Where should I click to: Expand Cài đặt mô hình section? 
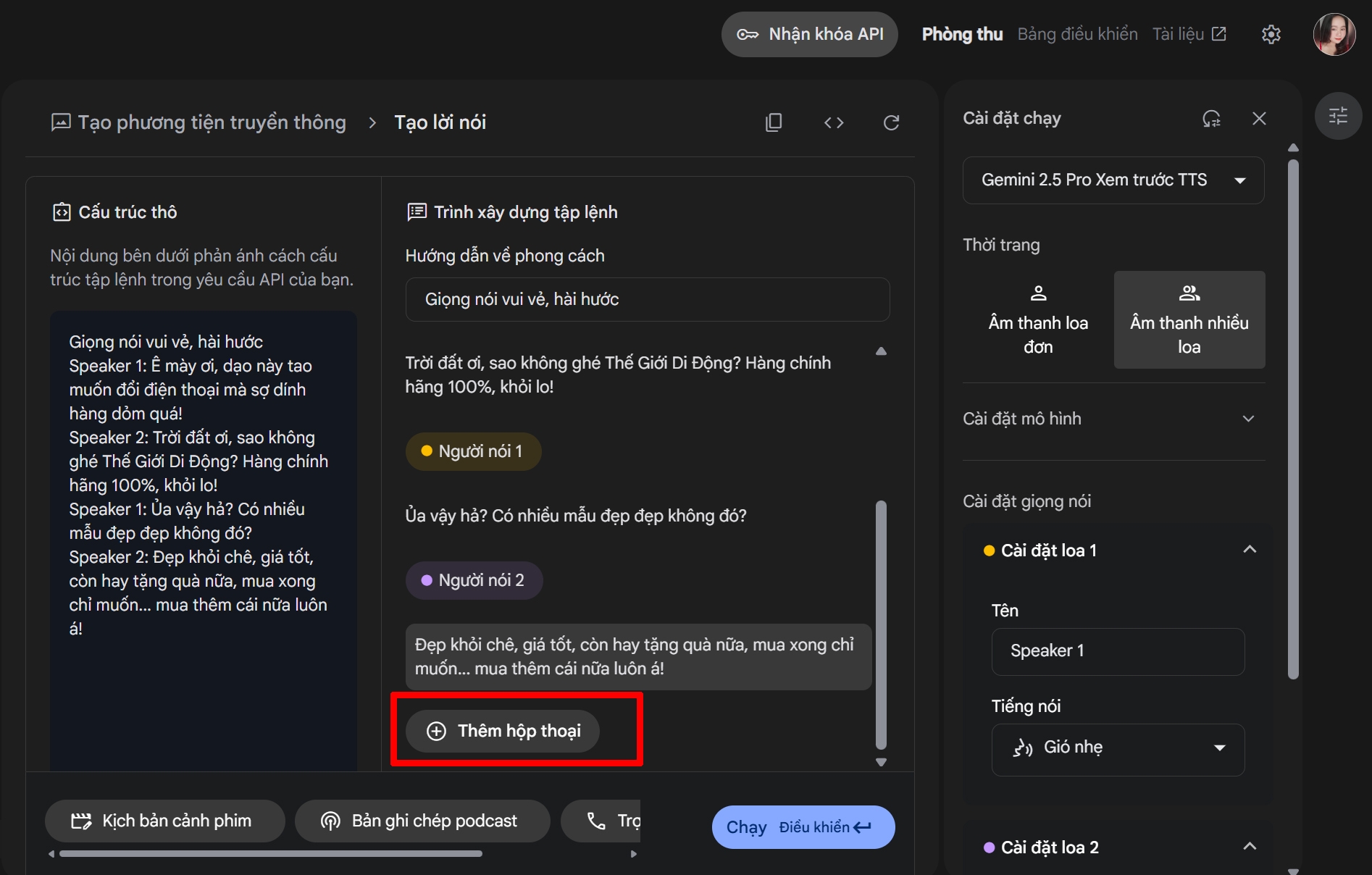click(1113, 419)
